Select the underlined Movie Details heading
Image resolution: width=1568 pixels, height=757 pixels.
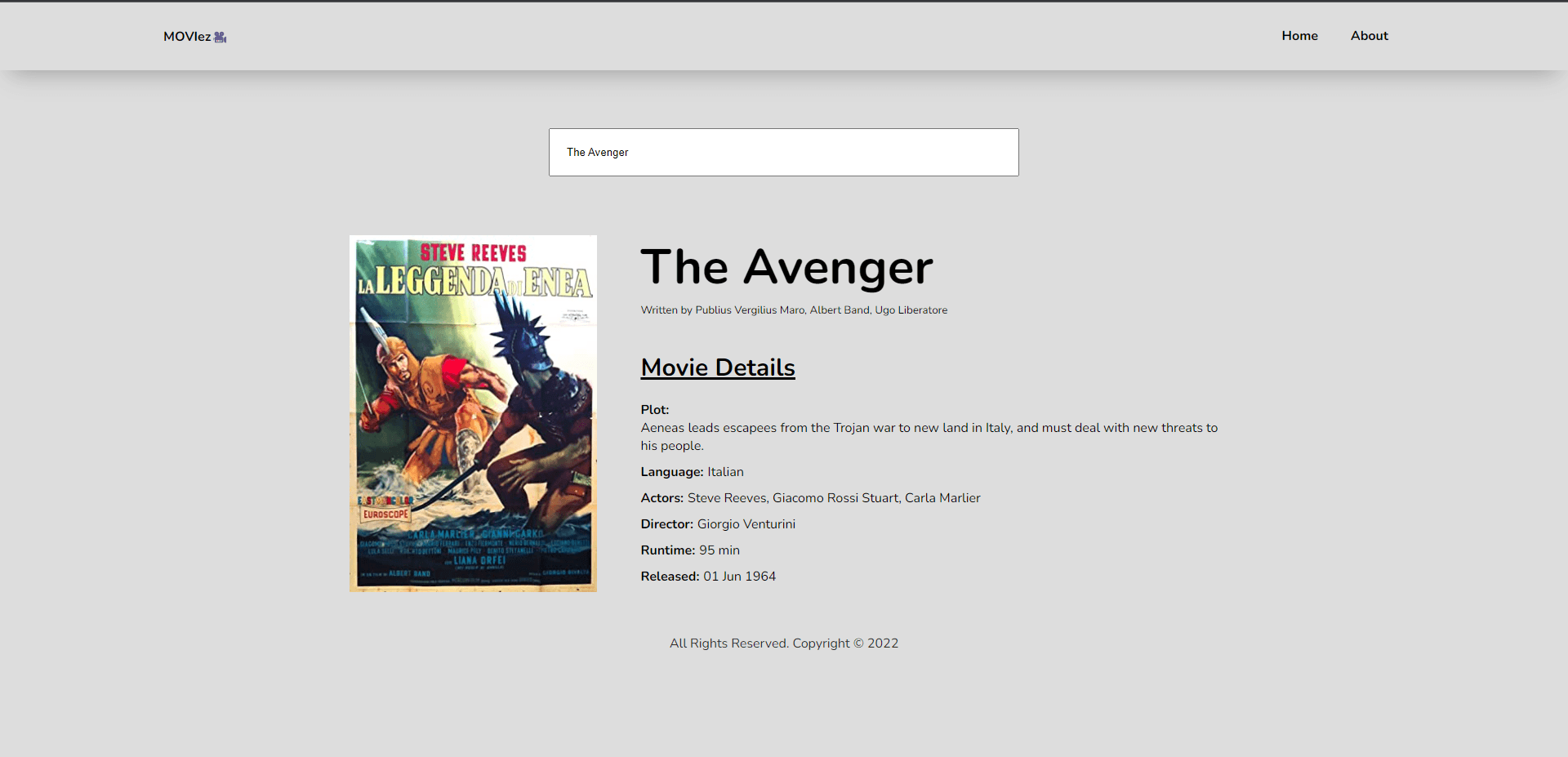[x=717, y=367]
